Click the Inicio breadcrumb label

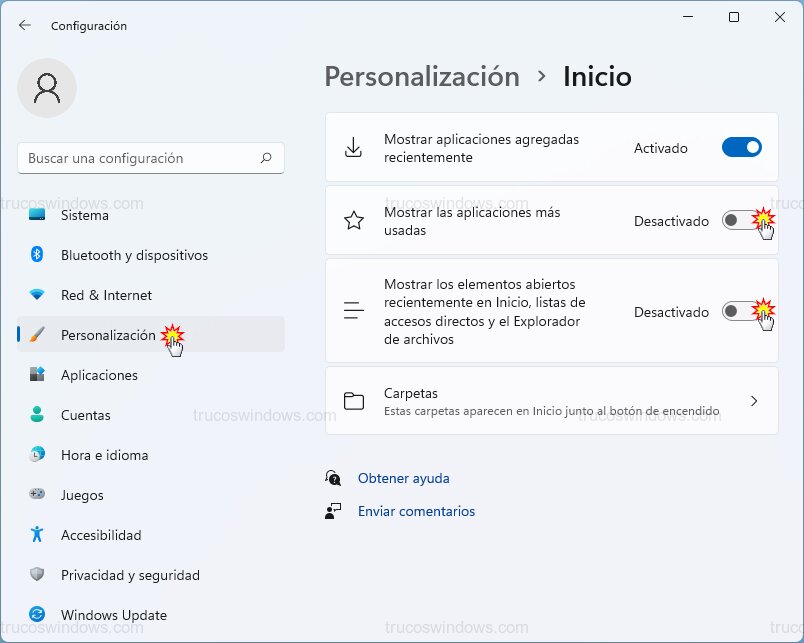tap(597, 75)
